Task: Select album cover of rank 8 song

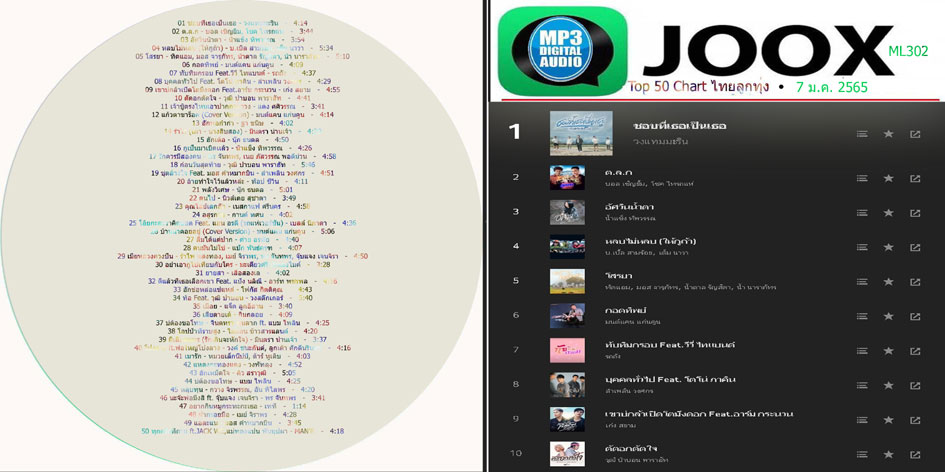Action: 567,385
